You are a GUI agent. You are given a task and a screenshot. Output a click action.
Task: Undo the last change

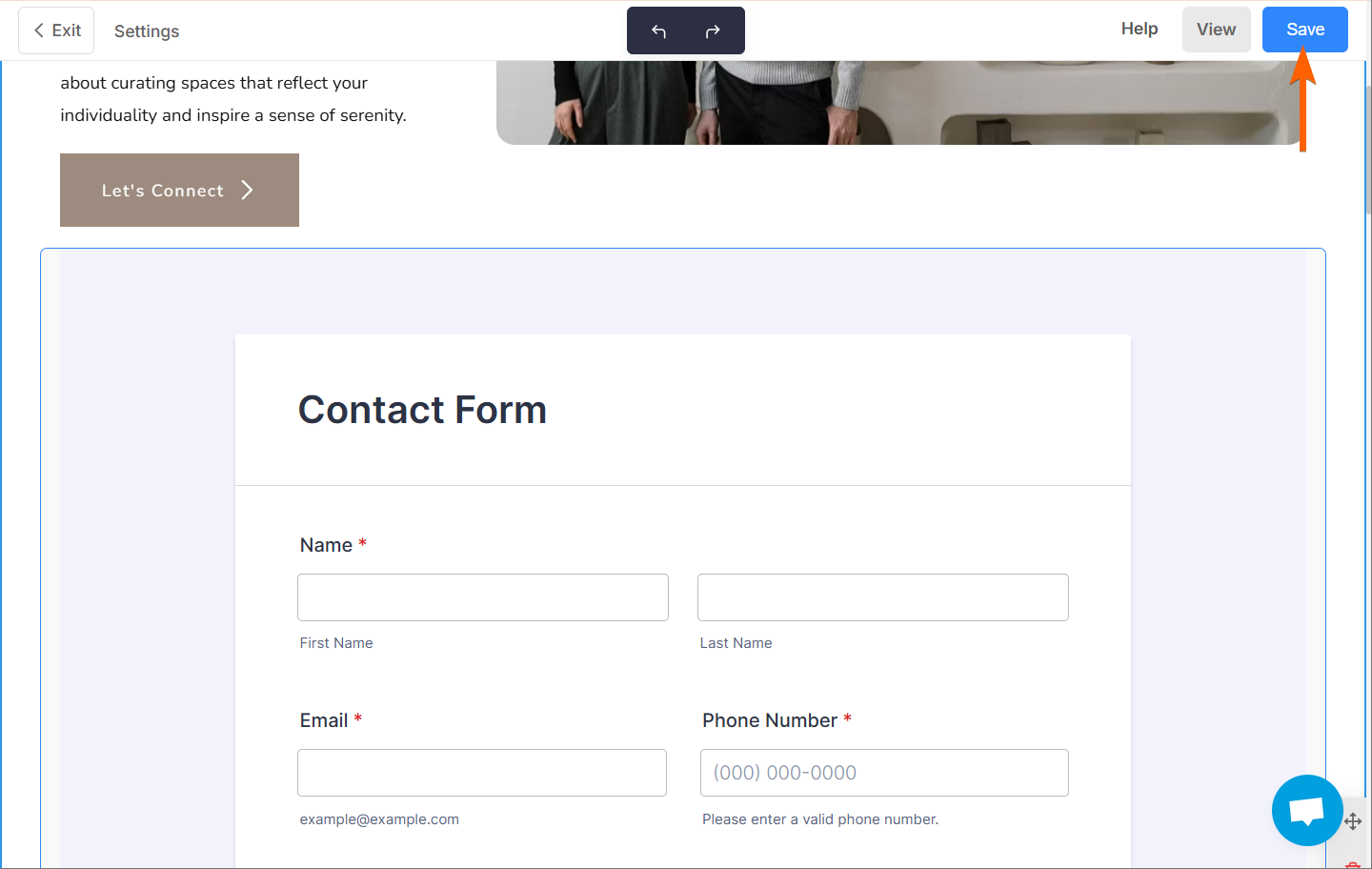coord(658,31)
